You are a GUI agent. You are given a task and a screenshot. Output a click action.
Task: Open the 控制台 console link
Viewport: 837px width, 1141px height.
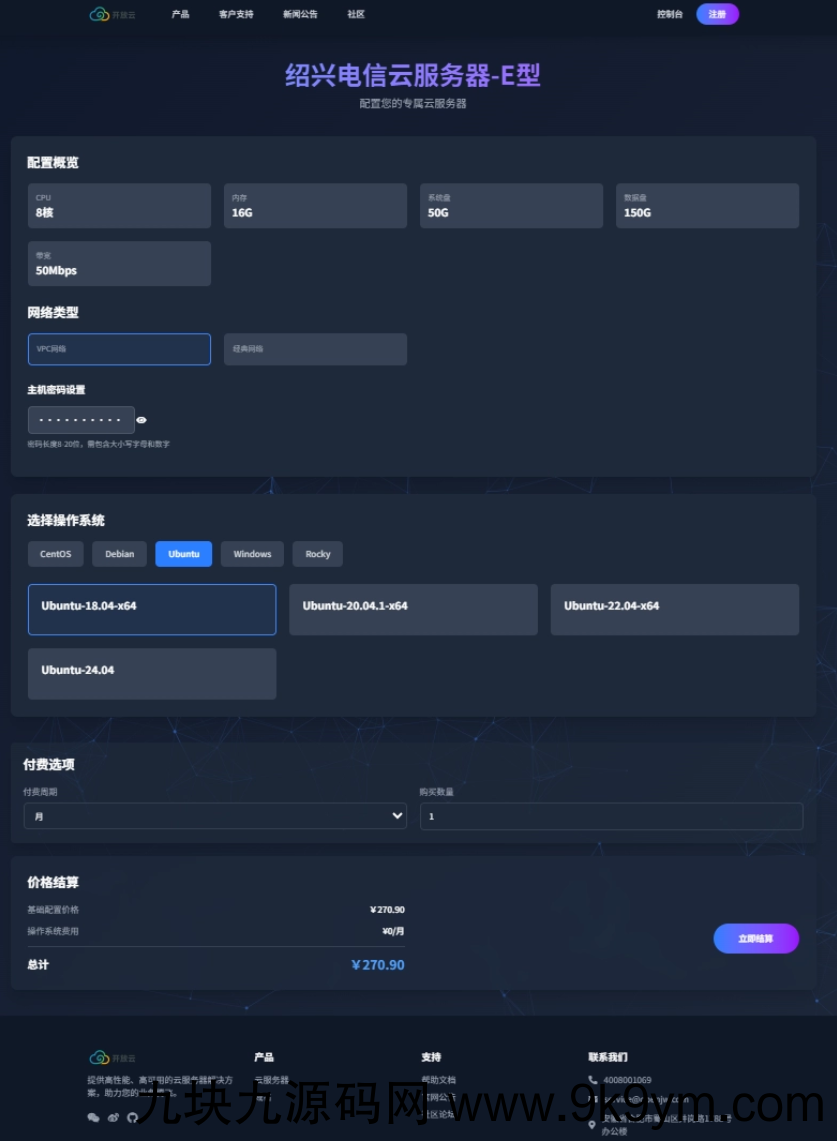(x=670, y=15)
